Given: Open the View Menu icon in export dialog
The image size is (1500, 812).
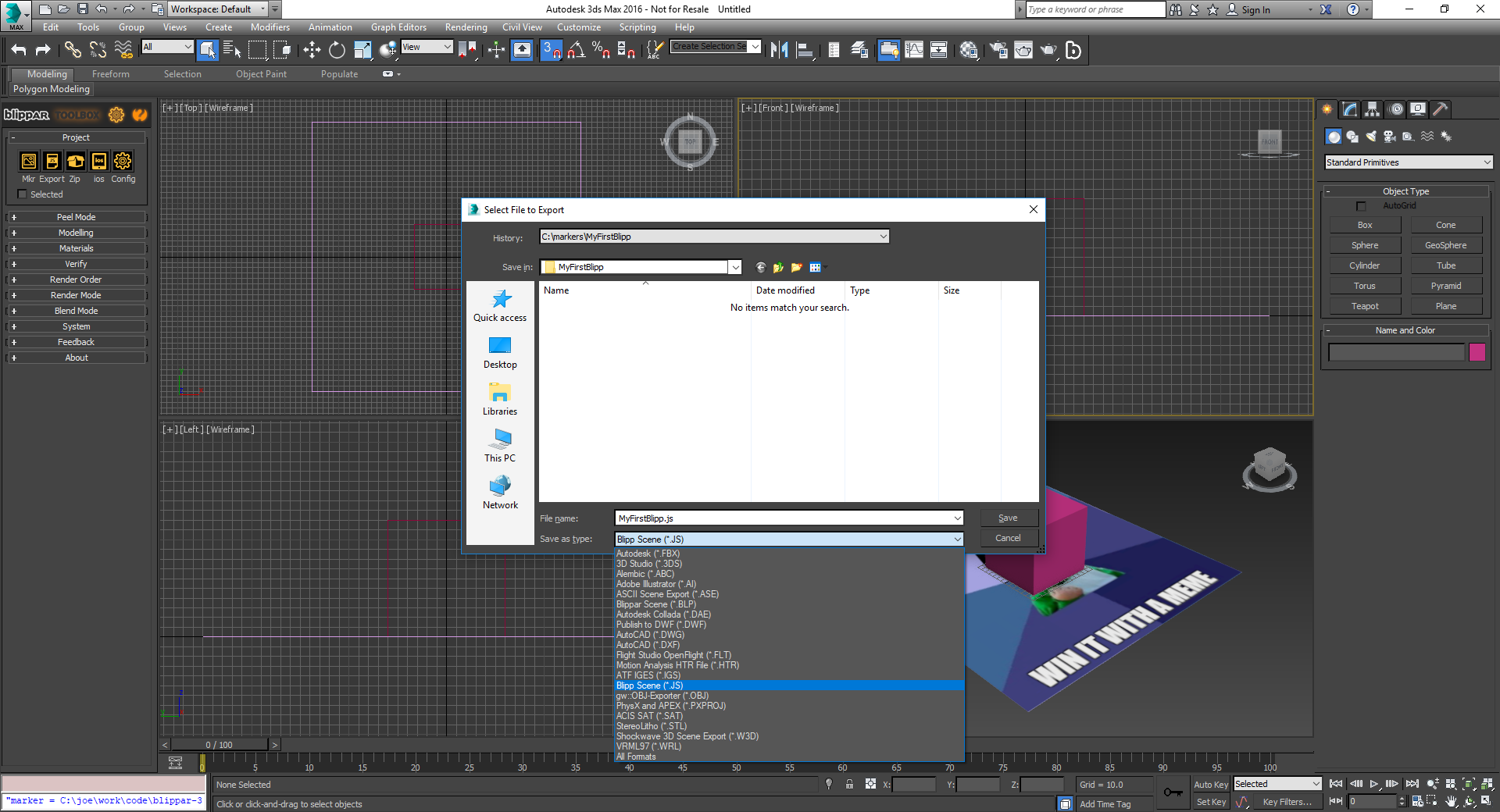Looking at the screenshot, I should coord(816,267).
